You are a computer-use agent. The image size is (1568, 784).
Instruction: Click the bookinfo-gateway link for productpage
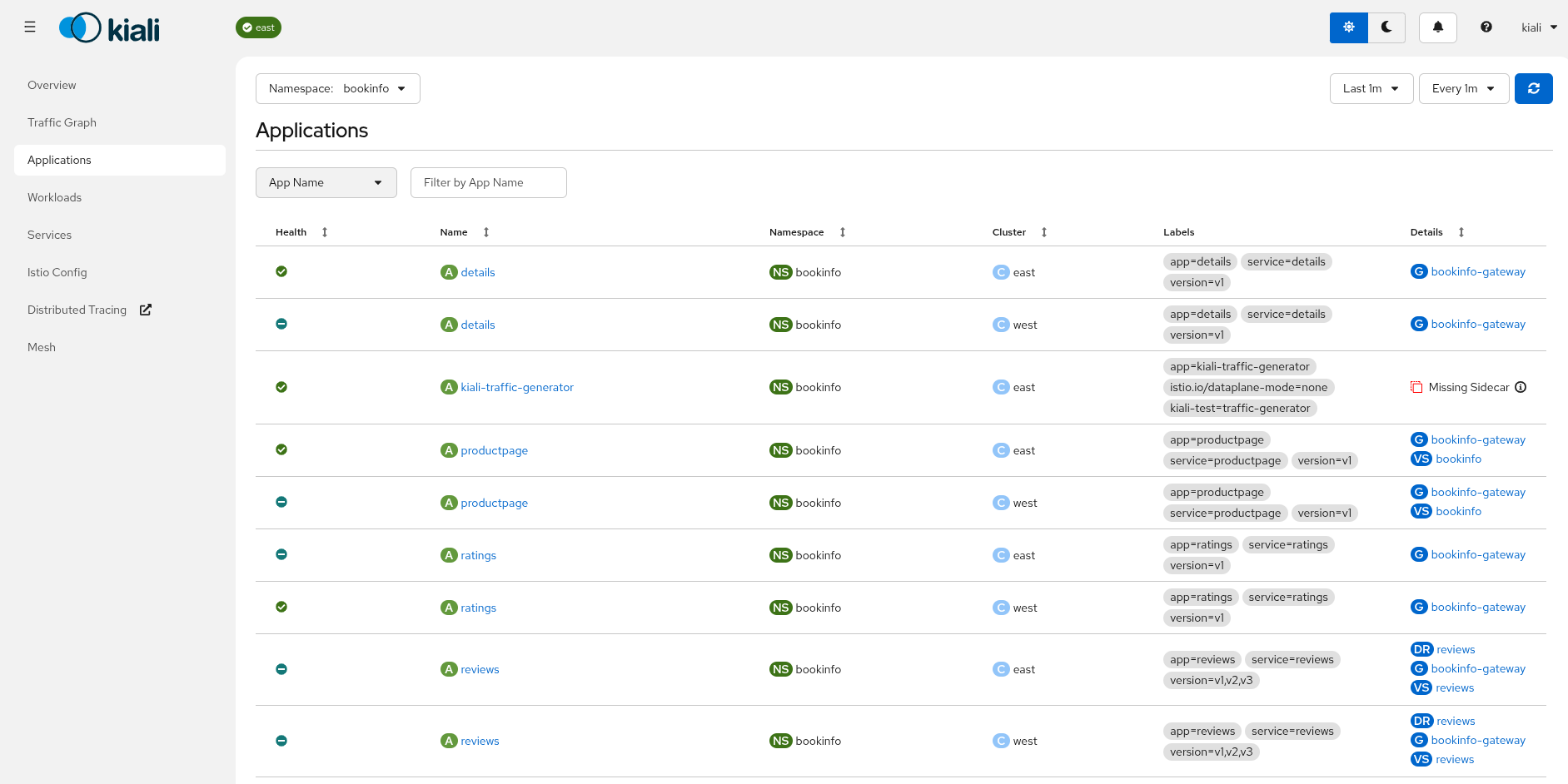click(x=1479, y=439)
